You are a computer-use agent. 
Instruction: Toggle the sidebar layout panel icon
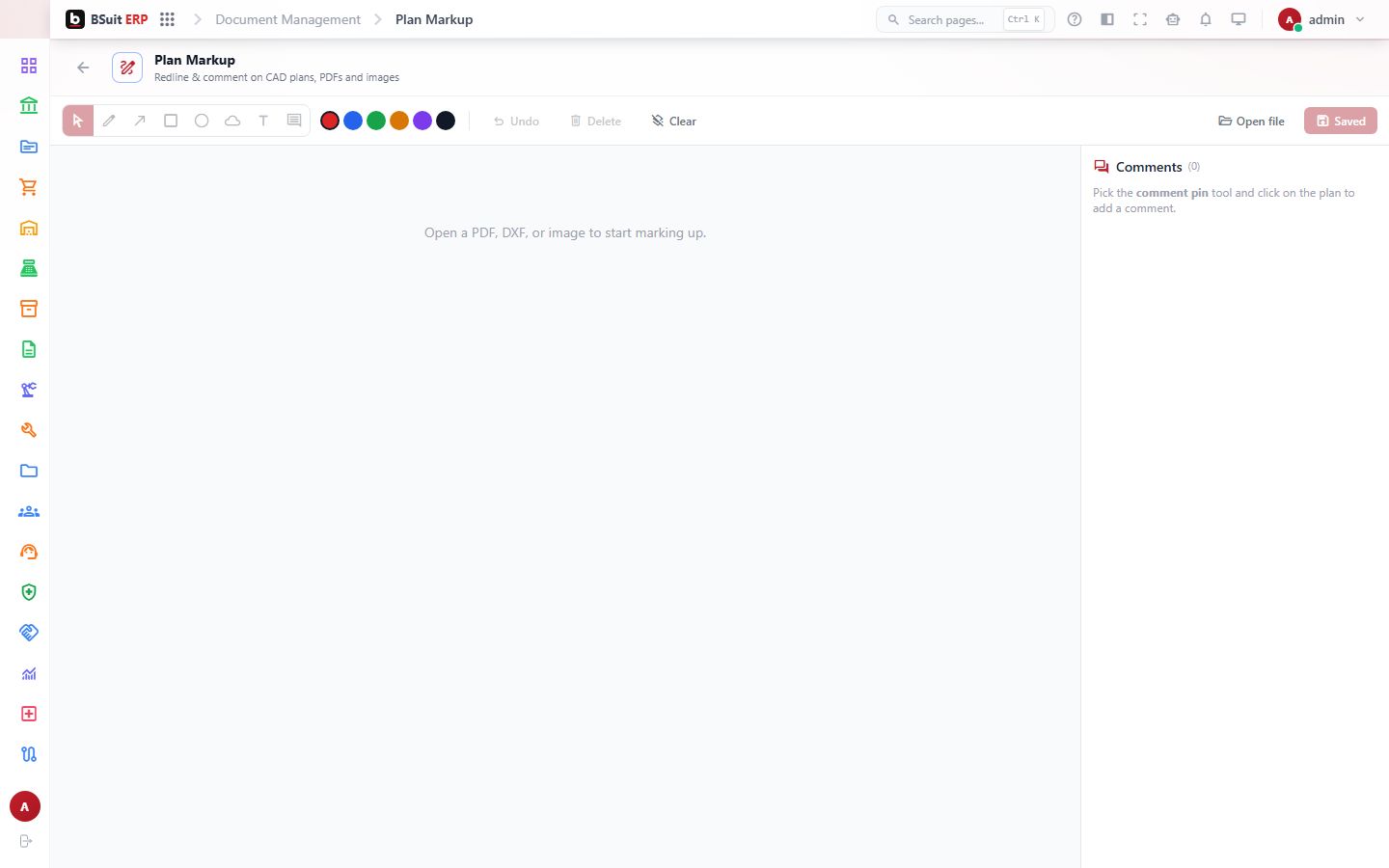coord(1107,19)
